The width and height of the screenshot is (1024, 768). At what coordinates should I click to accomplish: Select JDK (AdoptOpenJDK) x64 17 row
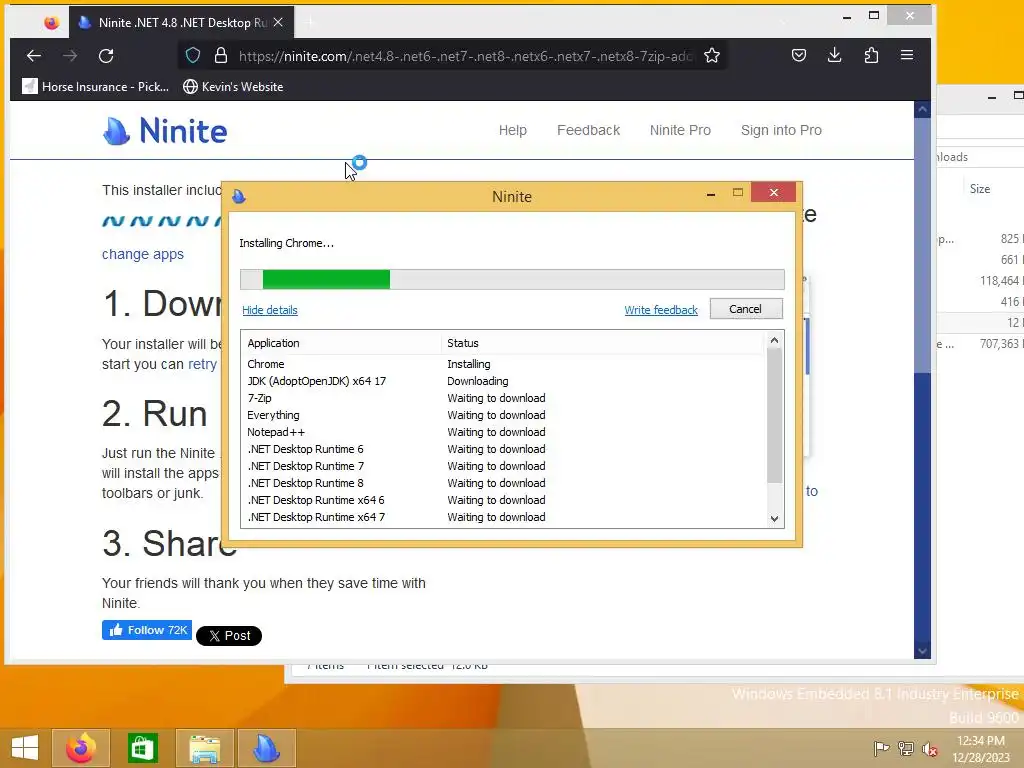point(503,381)
